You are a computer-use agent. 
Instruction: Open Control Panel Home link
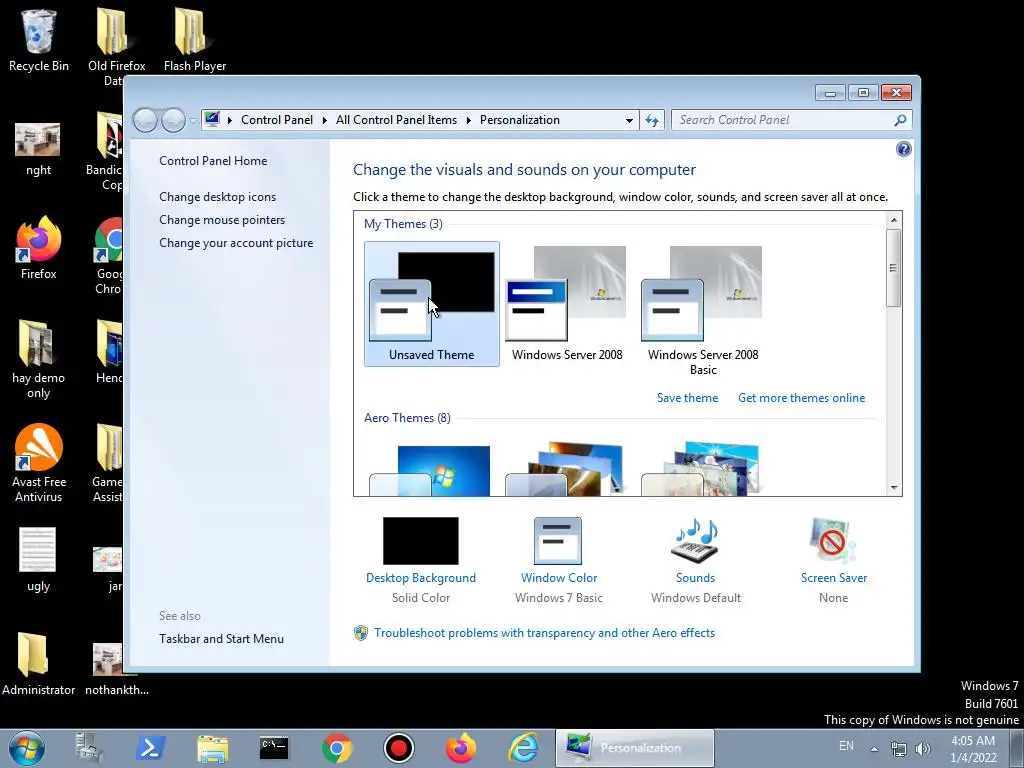213,161
